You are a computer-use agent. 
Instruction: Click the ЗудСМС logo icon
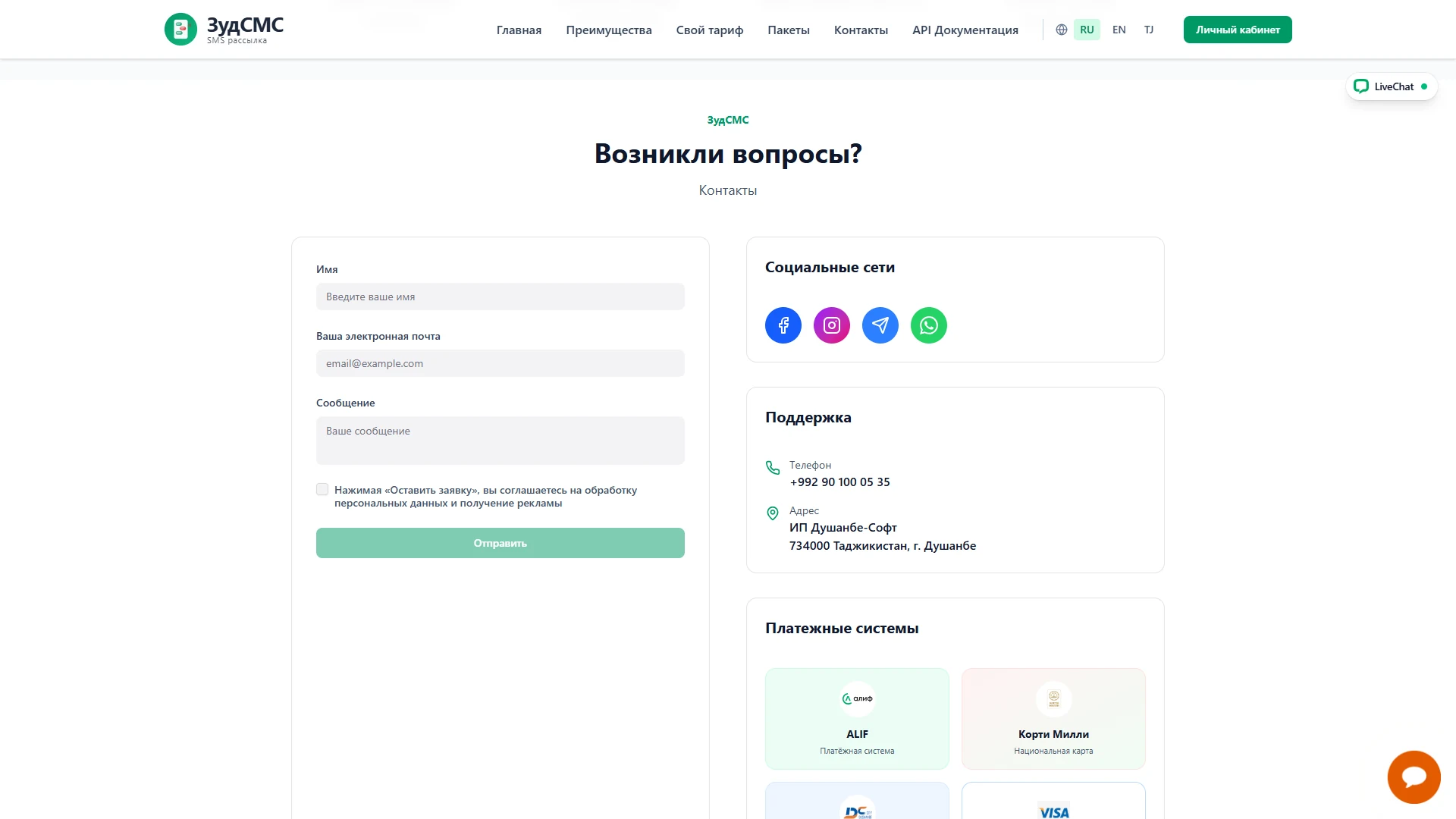point(180,30)
